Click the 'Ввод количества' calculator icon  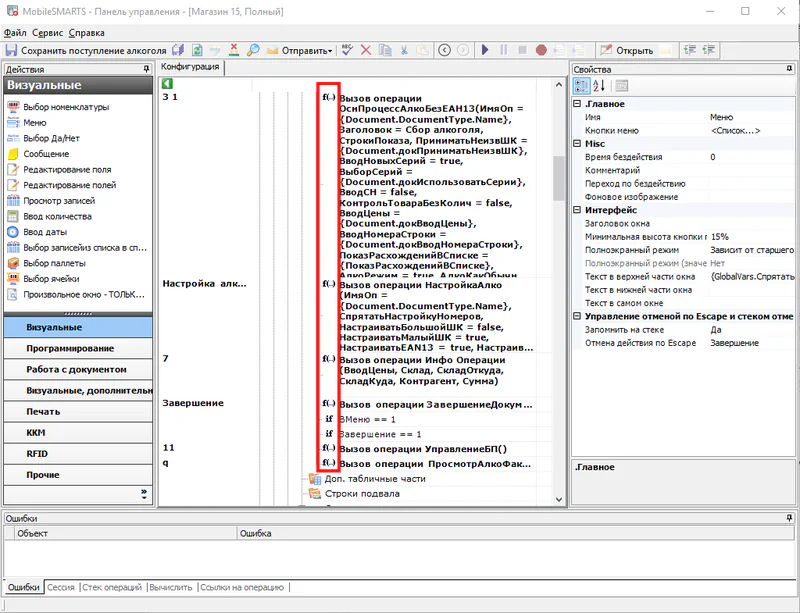13,216
